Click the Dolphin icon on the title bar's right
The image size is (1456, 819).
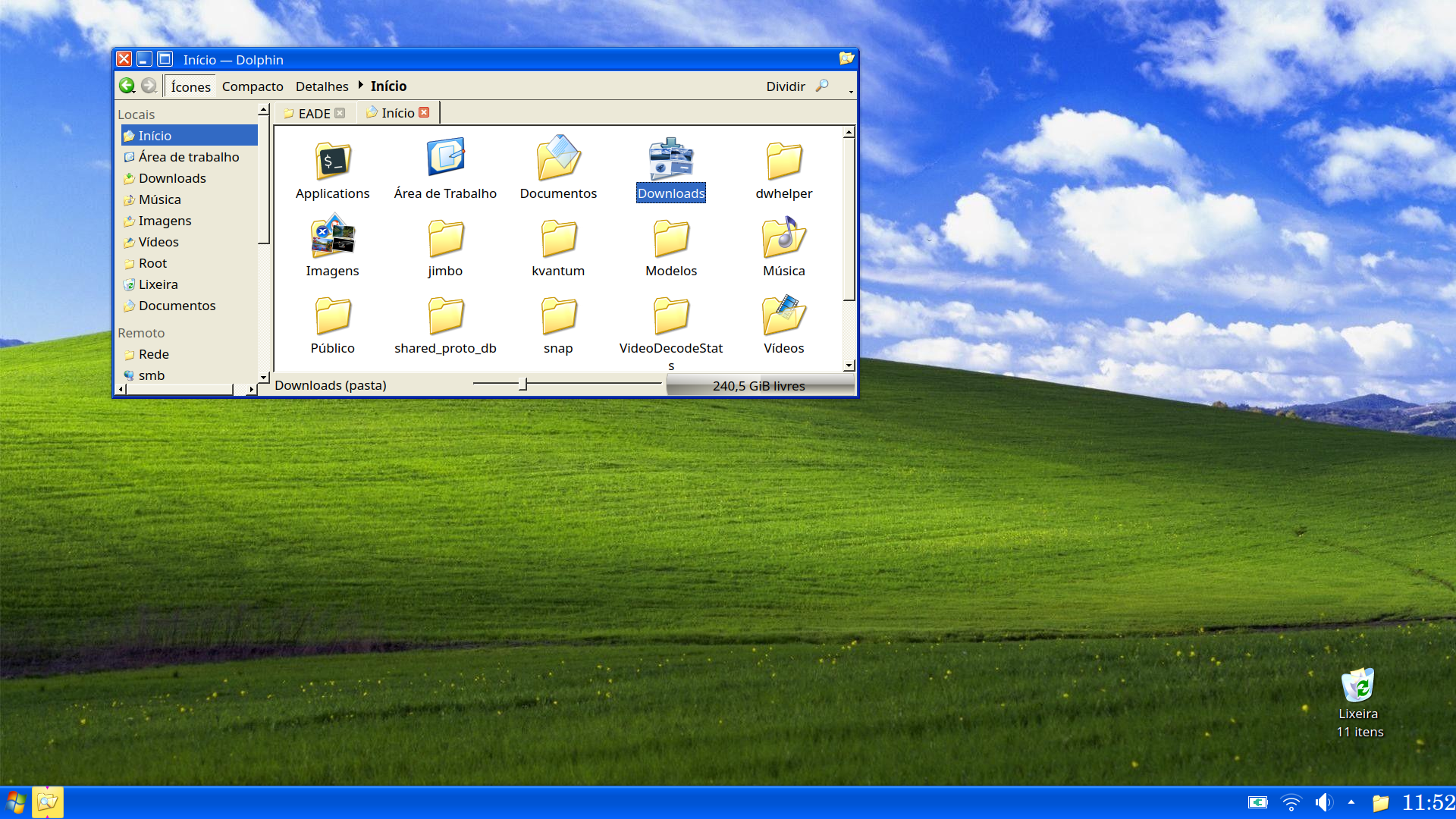846,58
